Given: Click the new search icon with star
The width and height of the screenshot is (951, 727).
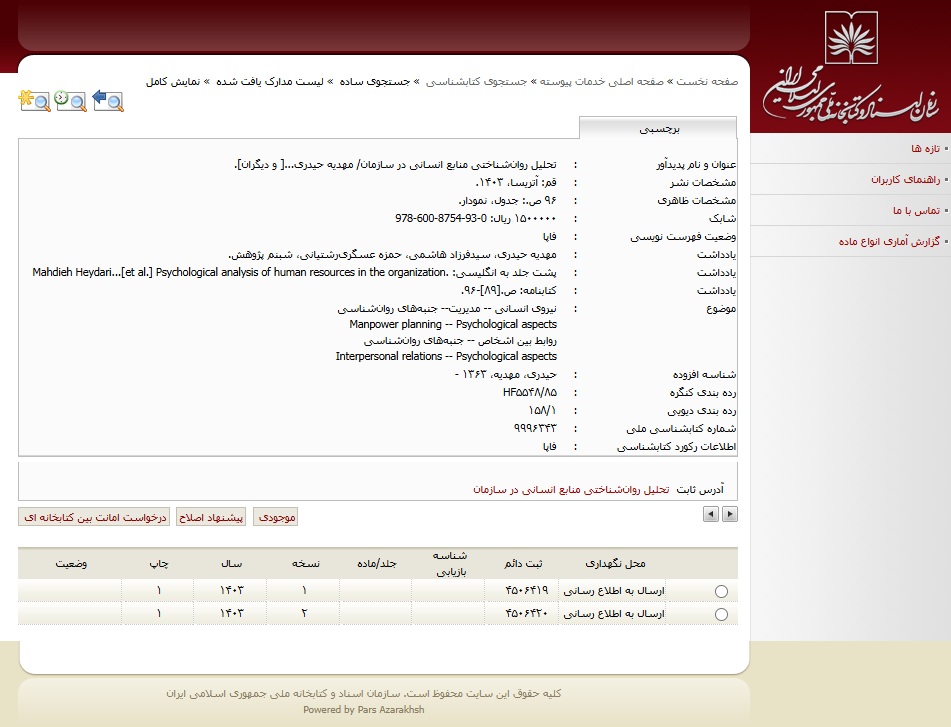Looking at the screenshot, I should click(x=34, y=100).
